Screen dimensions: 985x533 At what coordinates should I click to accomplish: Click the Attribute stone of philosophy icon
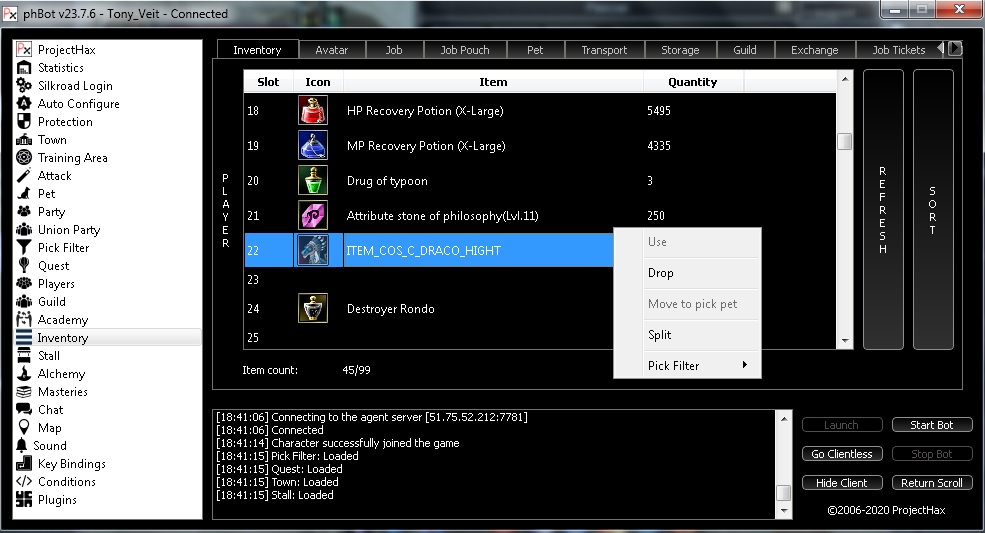coord(313,216)
